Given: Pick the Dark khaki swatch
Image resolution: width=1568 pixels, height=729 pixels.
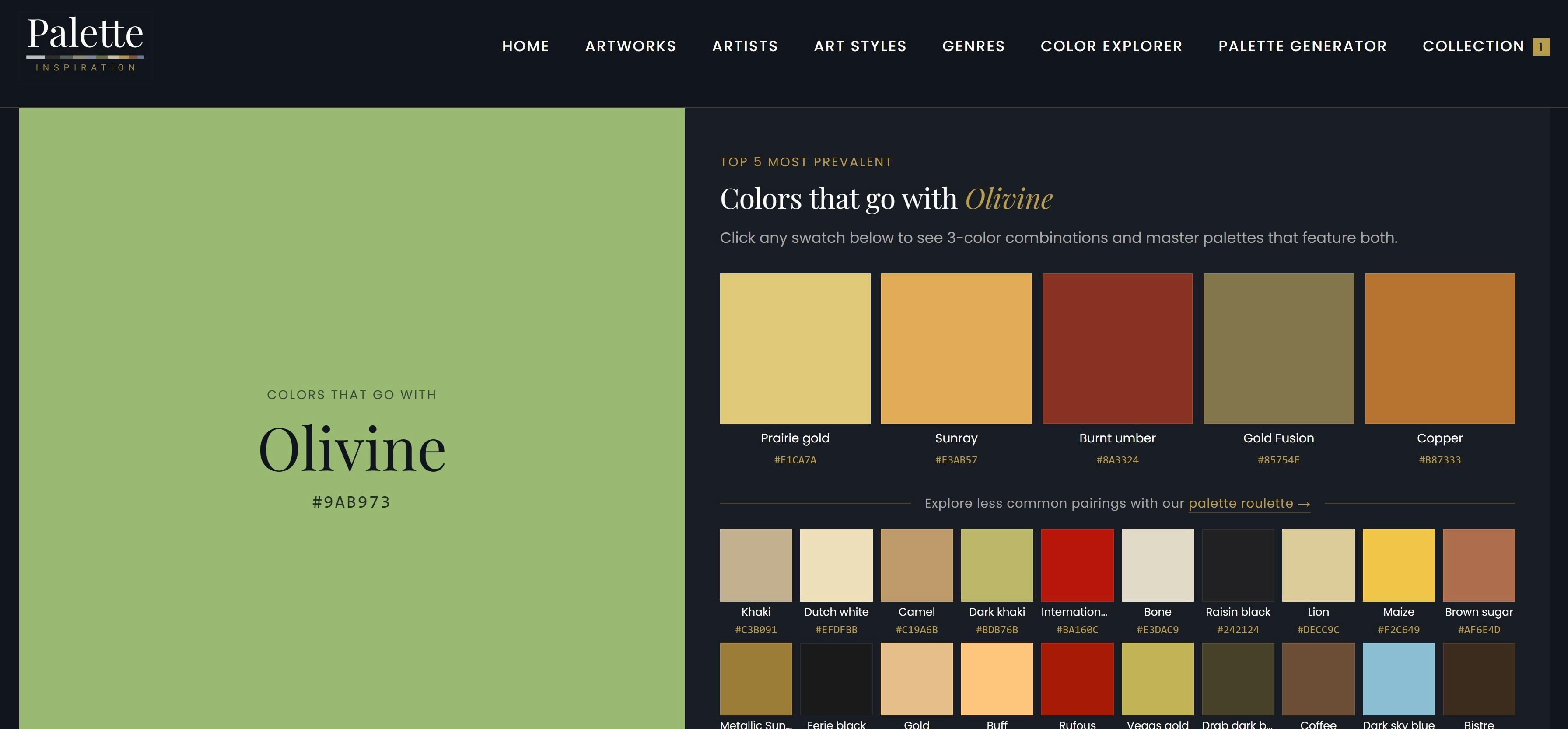Looking at the screenshot, I should [x=997, y=565].
